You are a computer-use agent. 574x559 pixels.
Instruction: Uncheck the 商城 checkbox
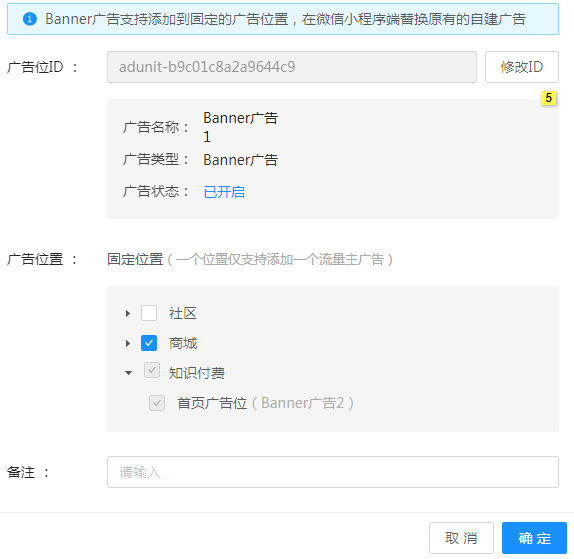(149, 343)
